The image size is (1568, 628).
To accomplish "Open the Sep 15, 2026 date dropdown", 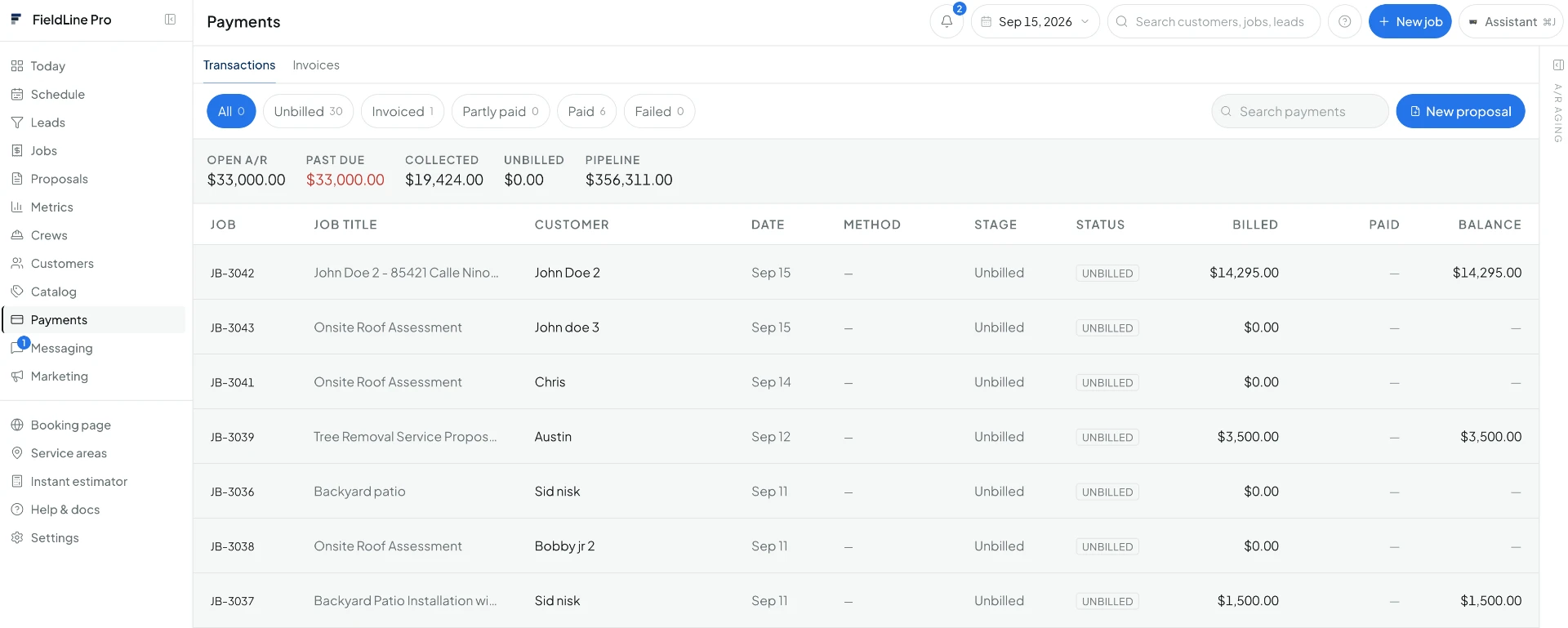I will (x=1035, y=21).
